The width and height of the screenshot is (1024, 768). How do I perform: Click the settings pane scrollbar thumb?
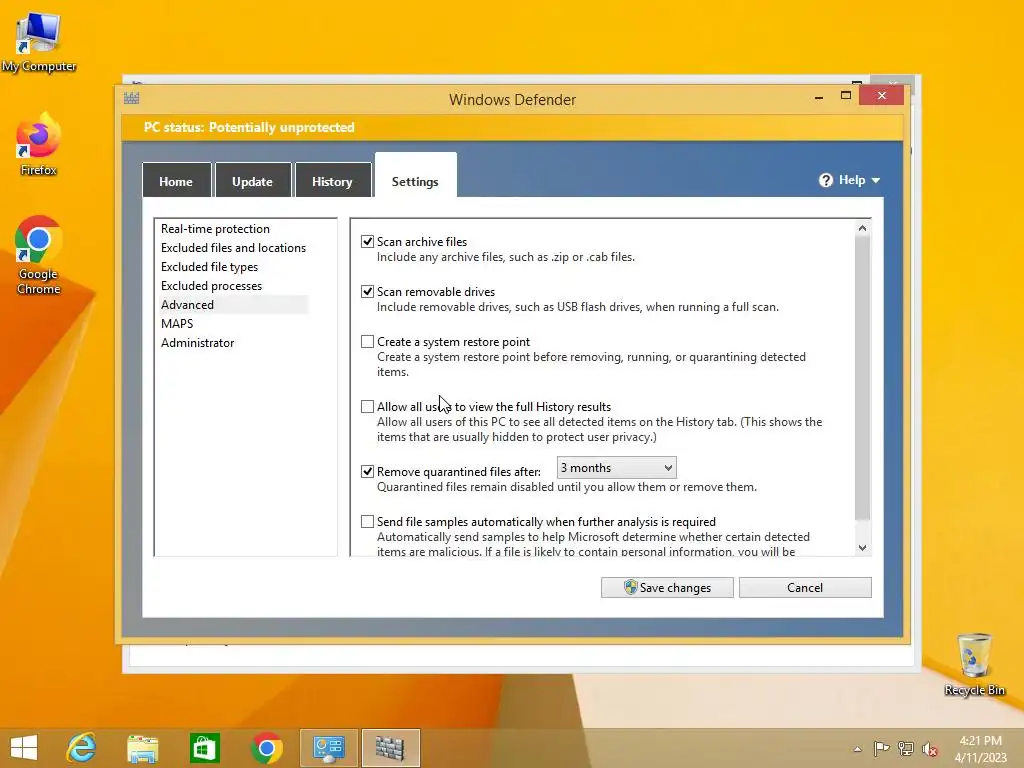(863, 377)
